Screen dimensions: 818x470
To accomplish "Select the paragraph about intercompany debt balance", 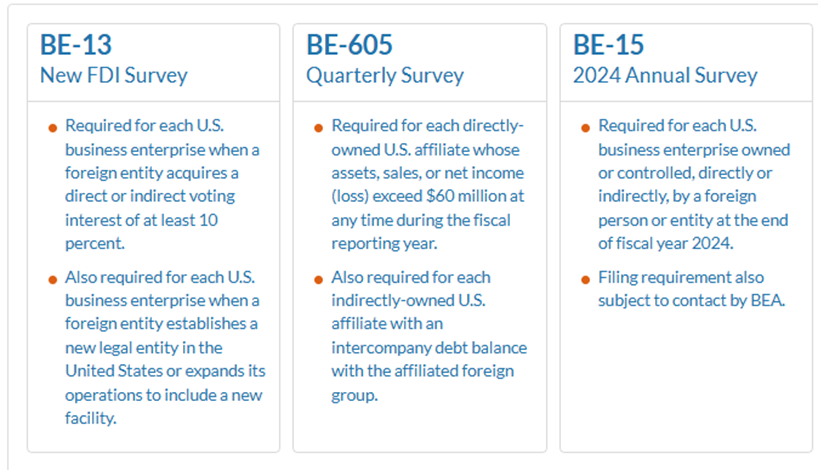I will coord(428,335).
